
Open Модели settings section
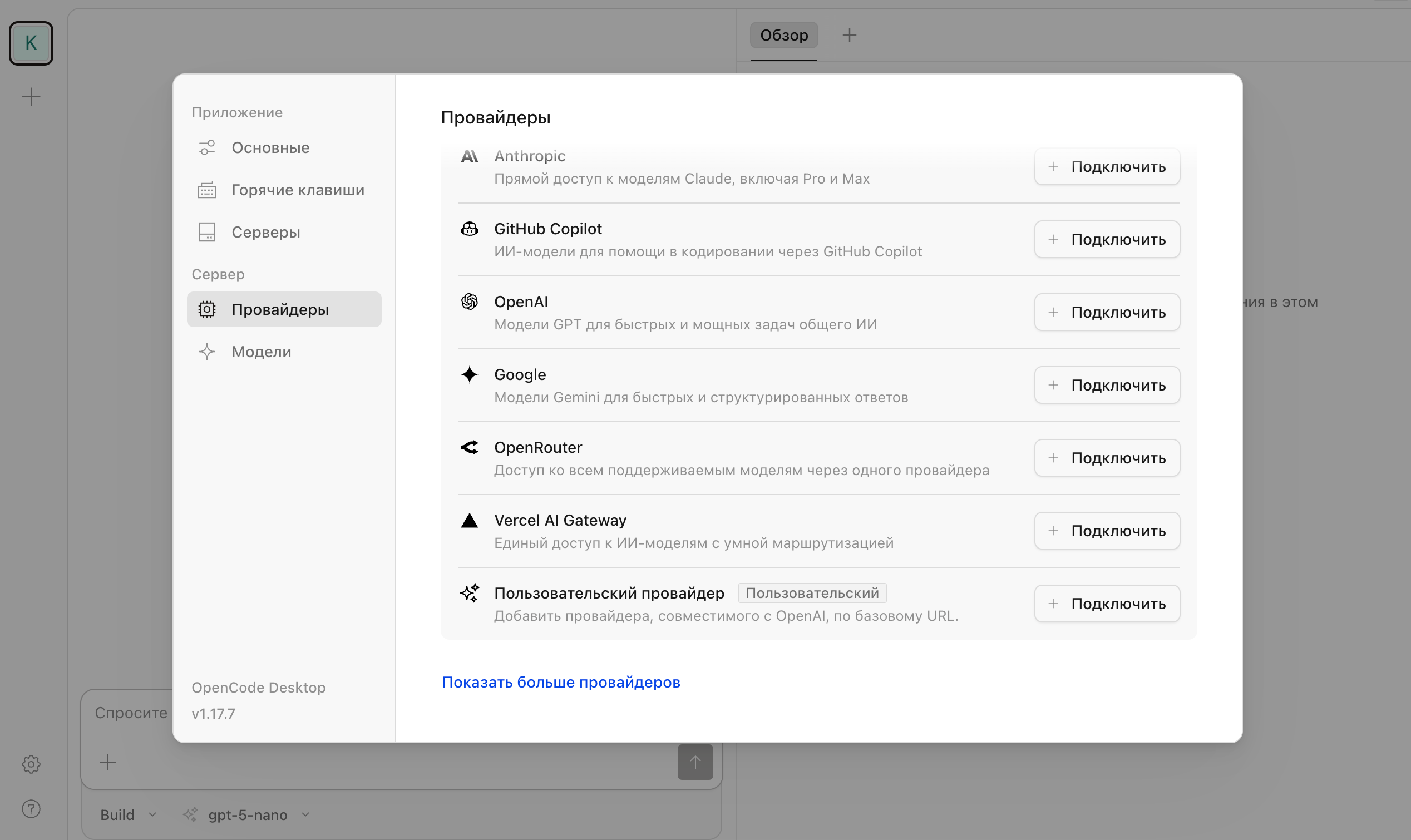click(x=284, y=352)
